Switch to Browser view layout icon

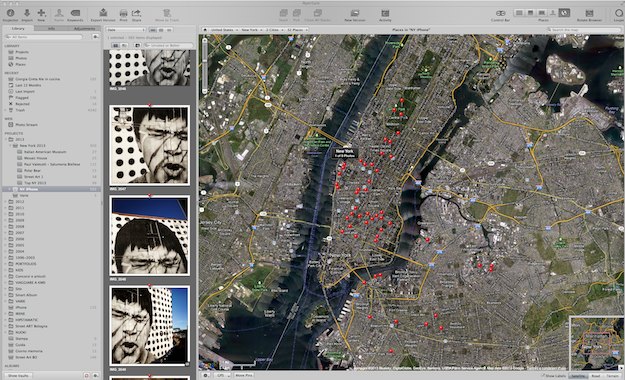[519, 13]
